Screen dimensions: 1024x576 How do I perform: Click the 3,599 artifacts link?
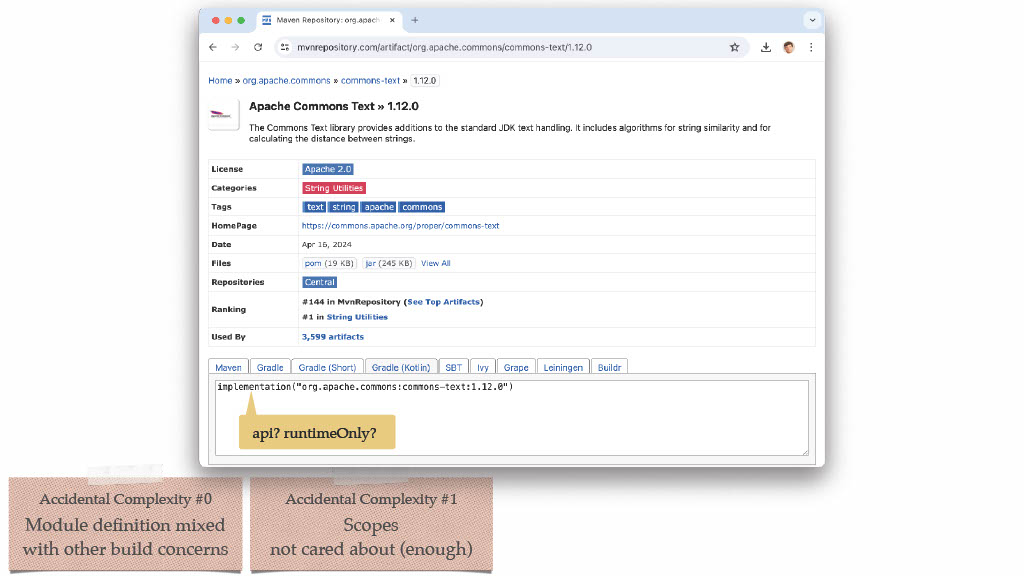click(332, 337)
